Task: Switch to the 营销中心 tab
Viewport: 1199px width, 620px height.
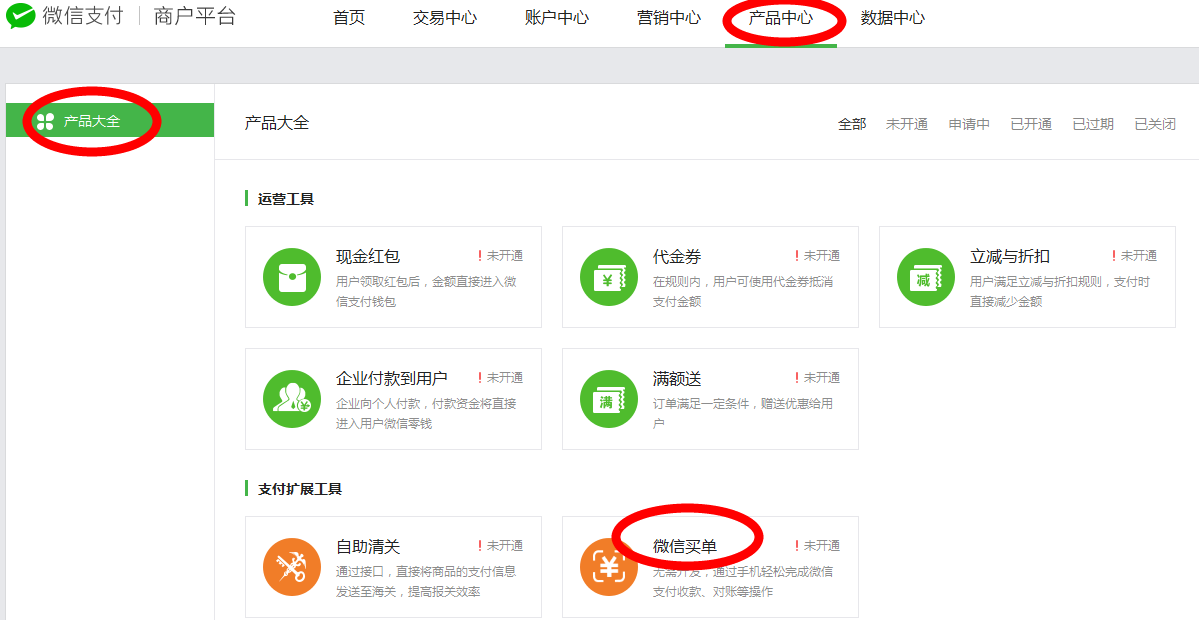Action: [x=668, y=18]
